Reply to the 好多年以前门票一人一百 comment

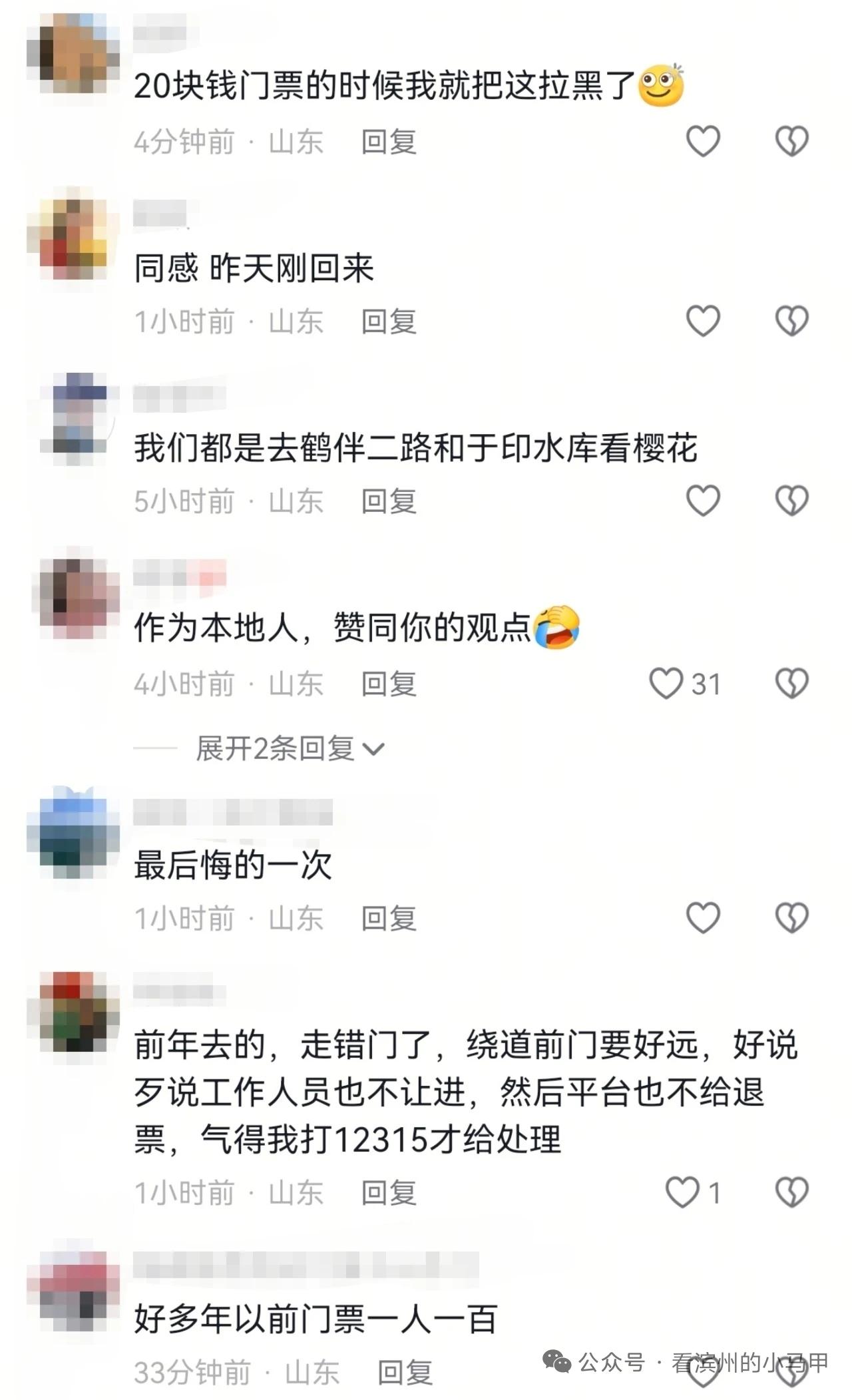click(x=405, y=1373)
